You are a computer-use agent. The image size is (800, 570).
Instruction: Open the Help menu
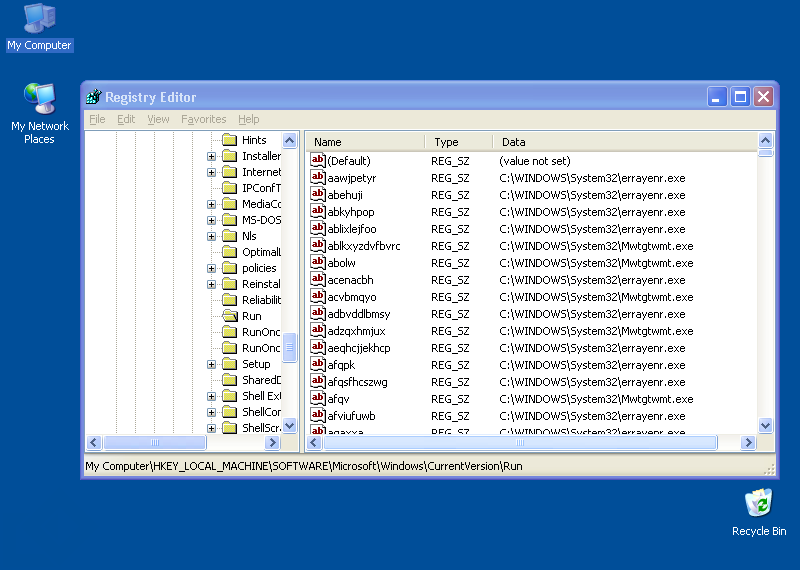[248, 119]
